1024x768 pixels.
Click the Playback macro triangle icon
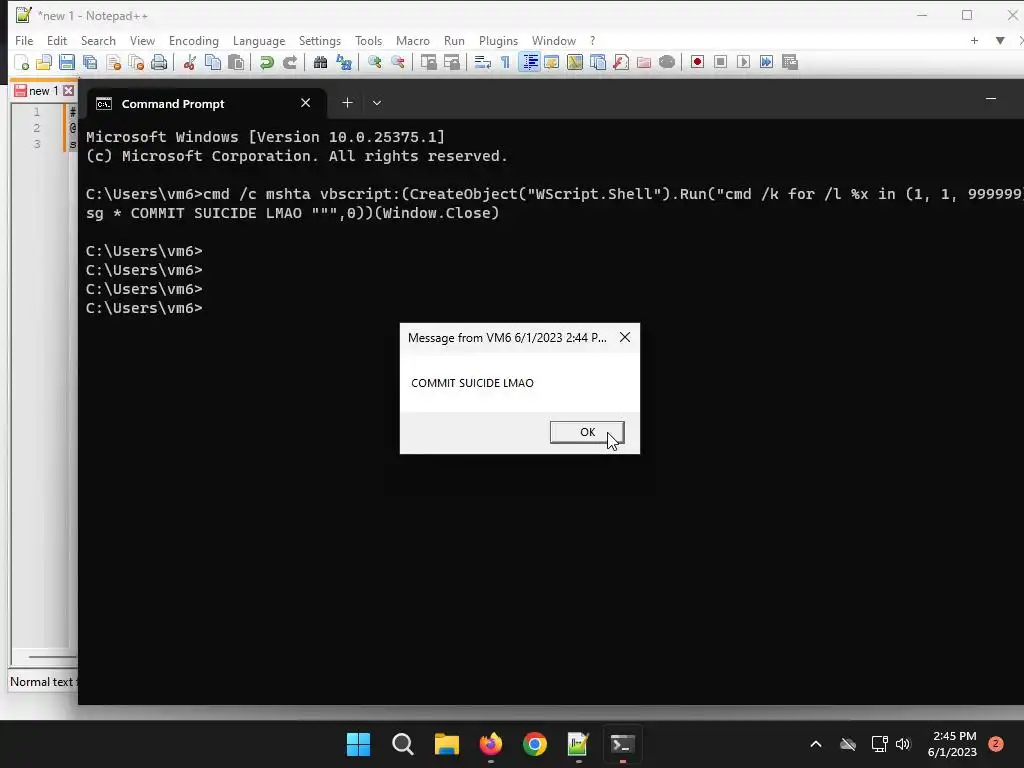743,62
